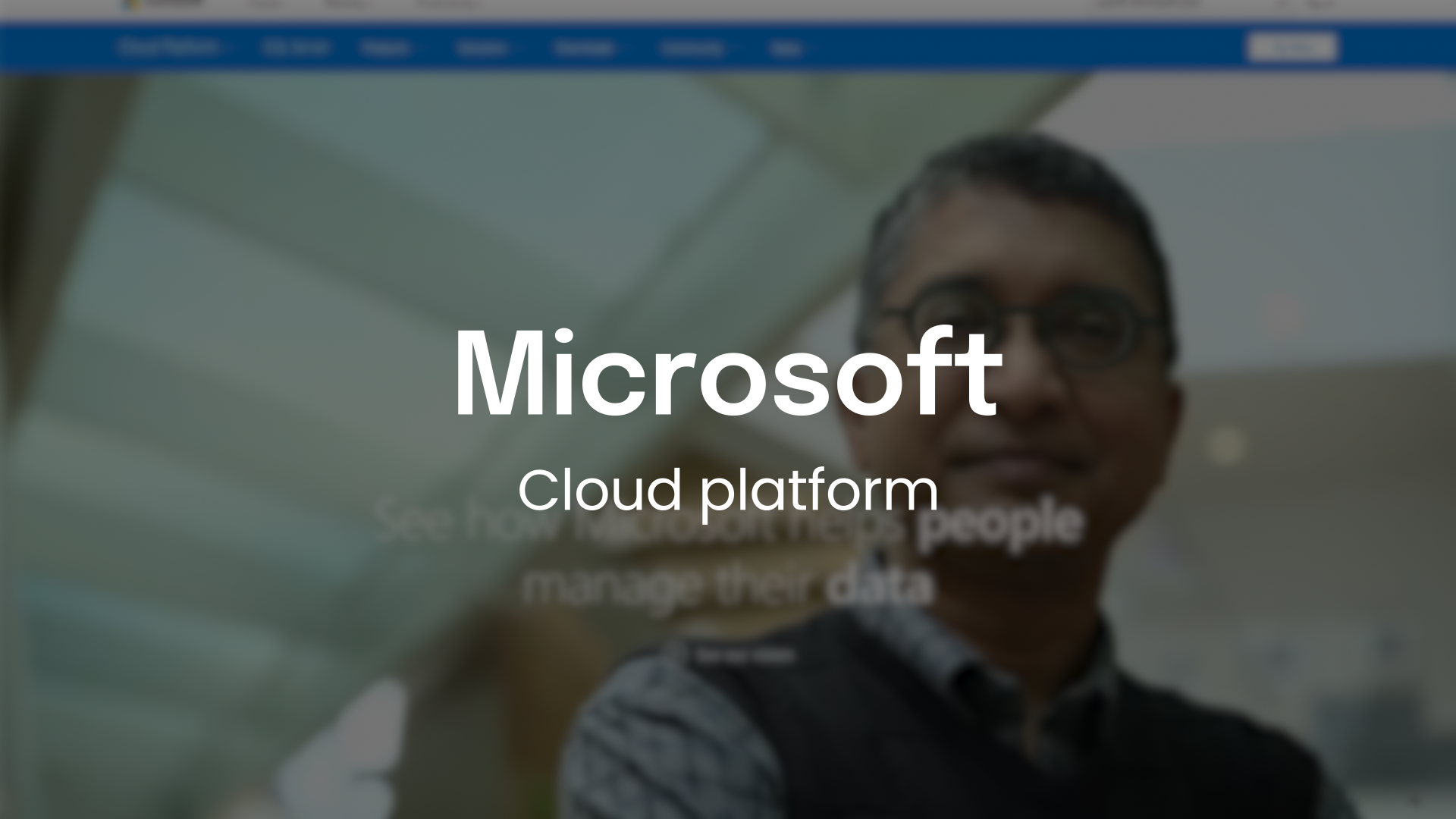Select the second item in the blue navigation bar
Viewport: 1456px width, 819px height.
pos(296,48)
